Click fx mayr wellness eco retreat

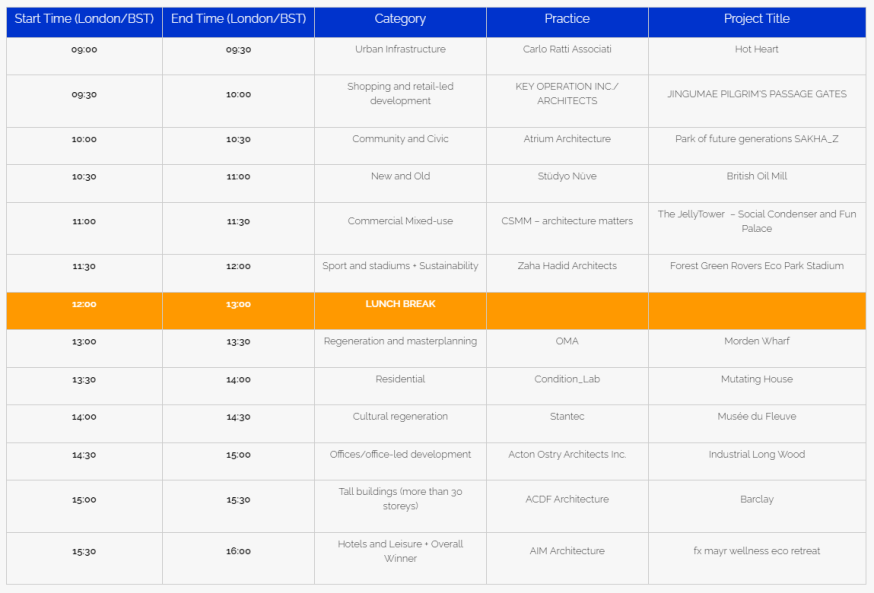click(x=756, y=551)
